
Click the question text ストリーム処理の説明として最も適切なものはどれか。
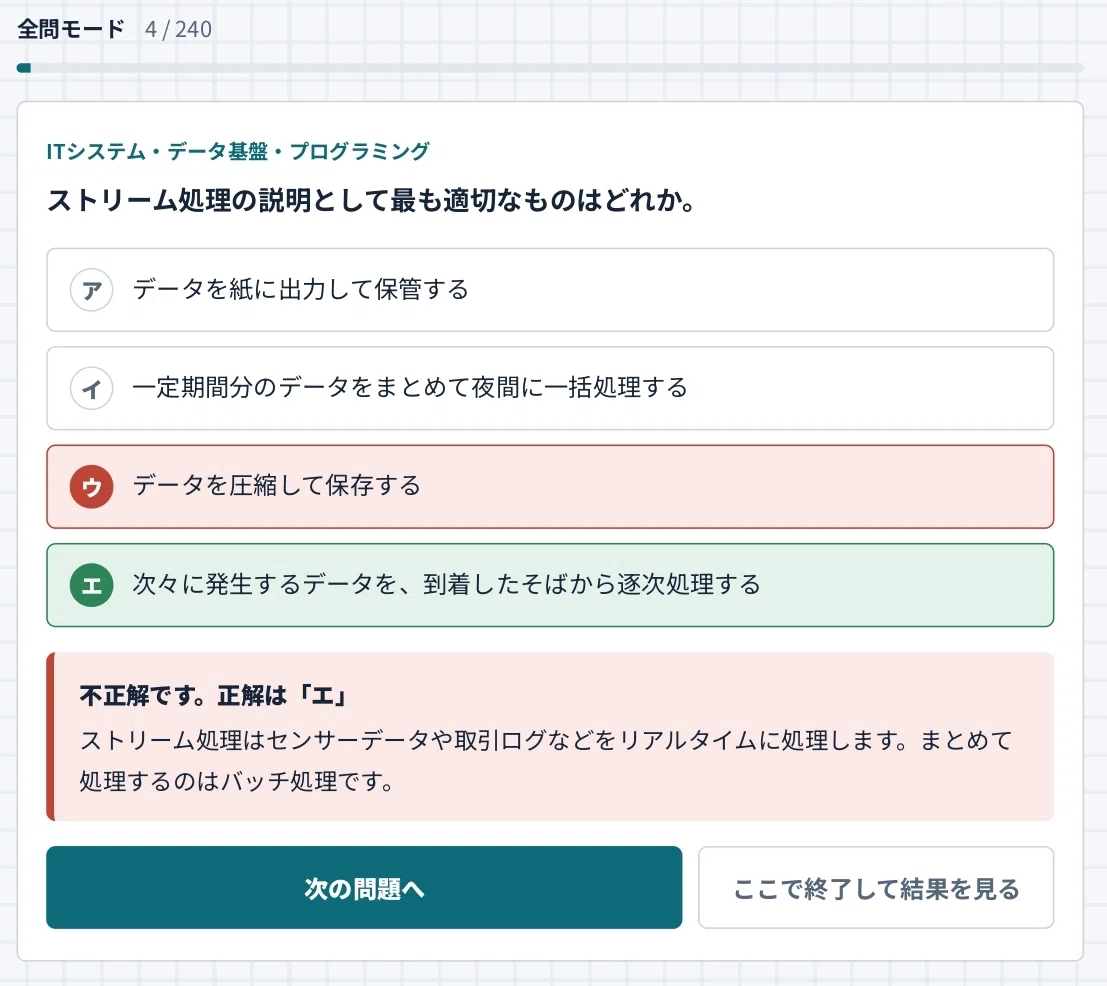pos(371,200)
